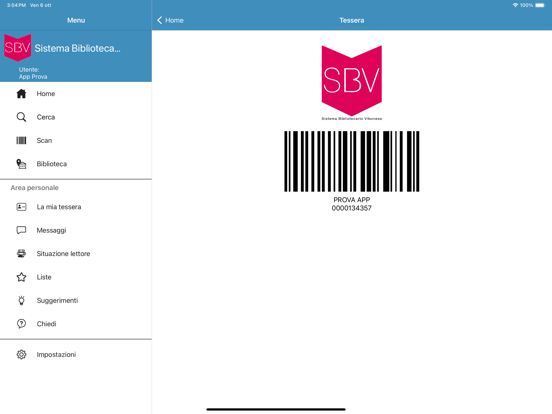Screen dimensions: 552x414
Task: Click the Situazione lettore icon
Action: pos(21,253)
